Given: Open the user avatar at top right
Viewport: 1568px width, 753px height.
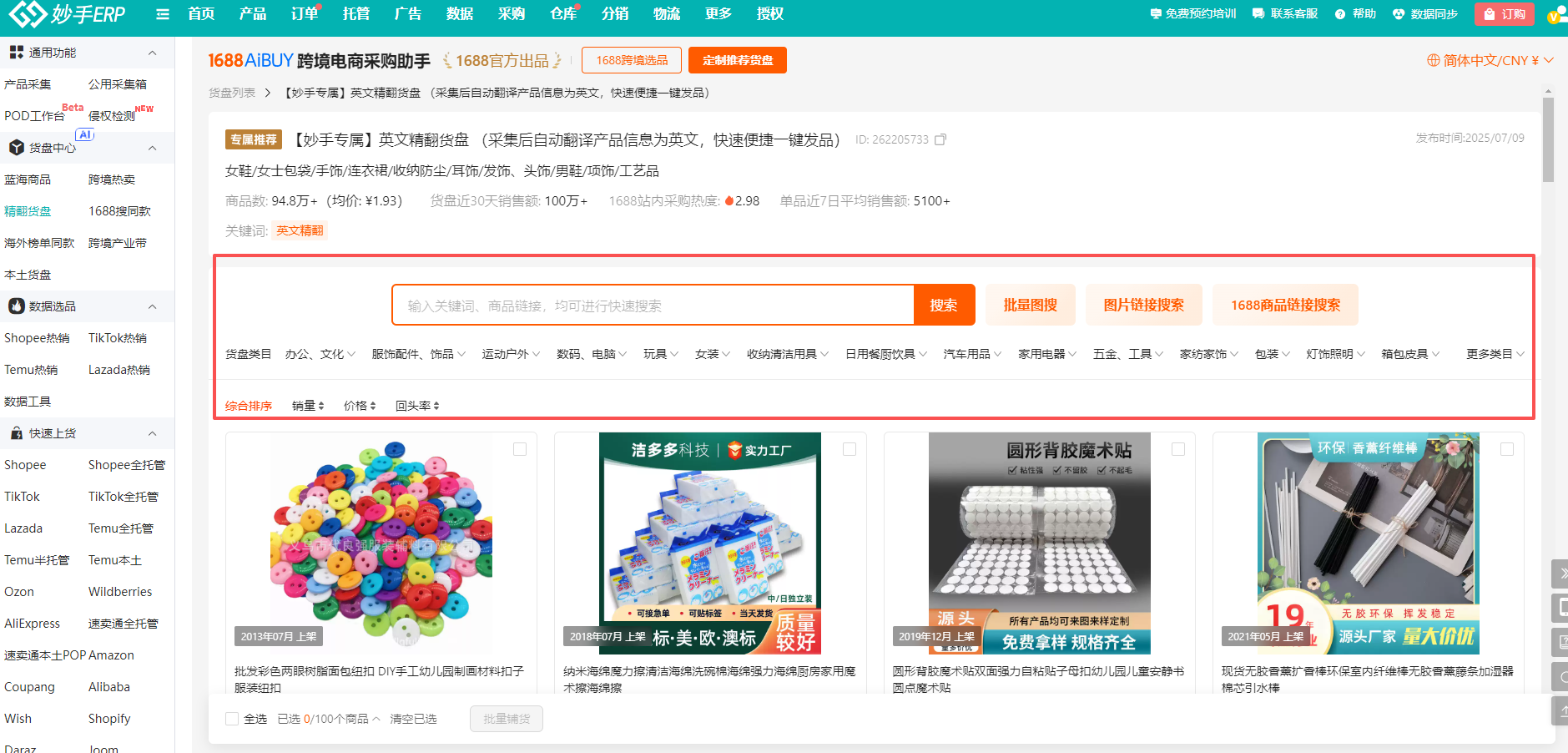Looking at the screenshot, I should [x=1557, y=15].
